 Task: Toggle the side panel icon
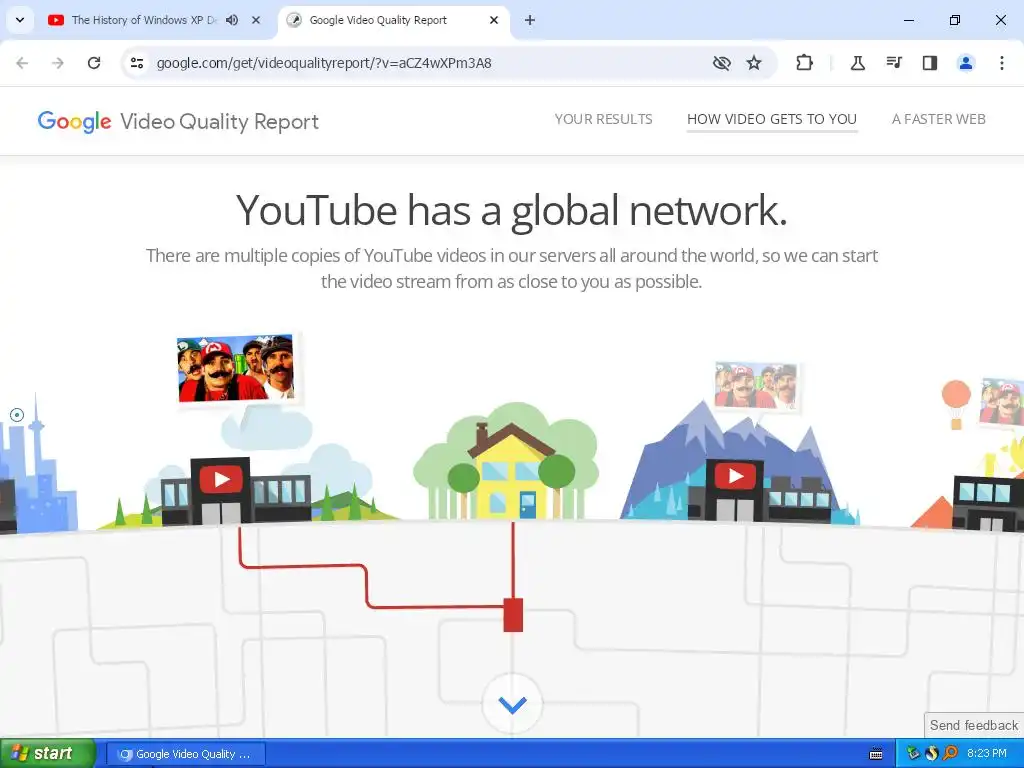930,63
